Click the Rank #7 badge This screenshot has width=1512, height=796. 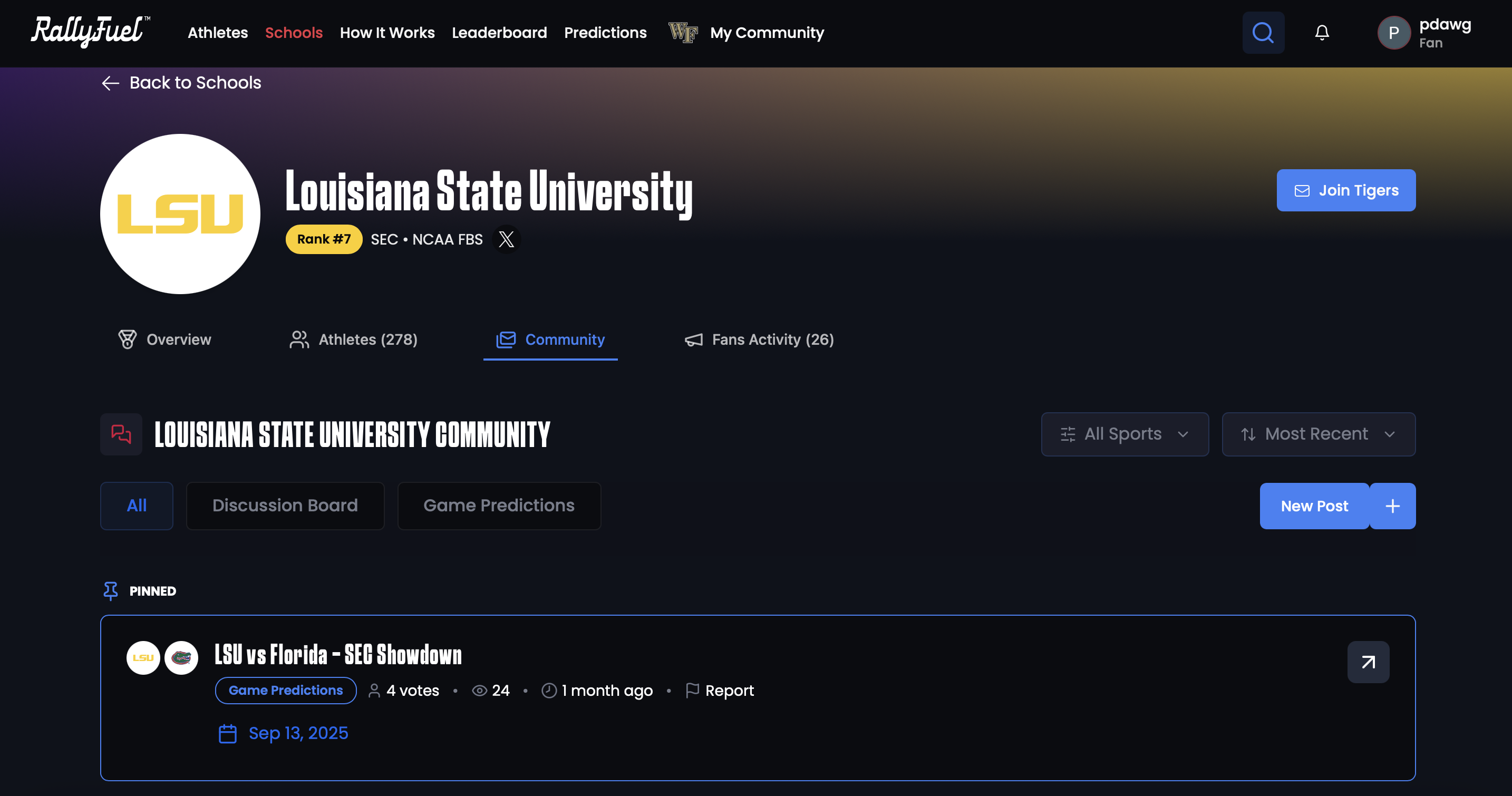[x=323, y=239]
